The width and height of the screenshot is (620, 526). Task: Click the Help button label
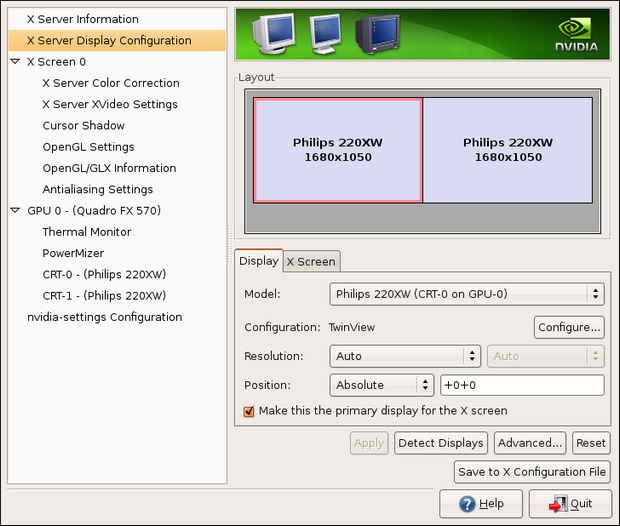(x=491, y=504)
